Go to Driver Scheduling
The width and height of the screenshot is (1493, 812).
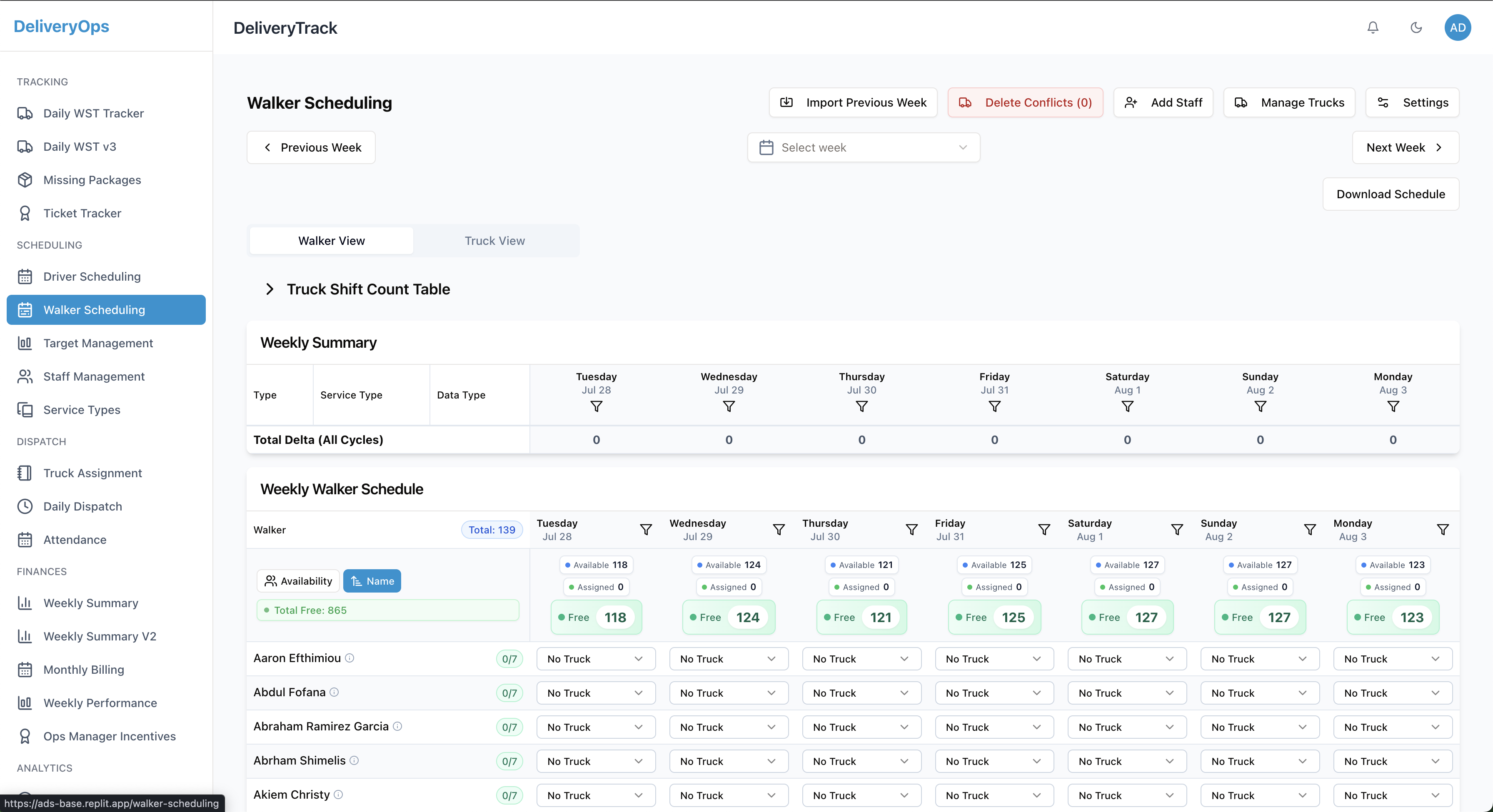(x=106, y=276)
